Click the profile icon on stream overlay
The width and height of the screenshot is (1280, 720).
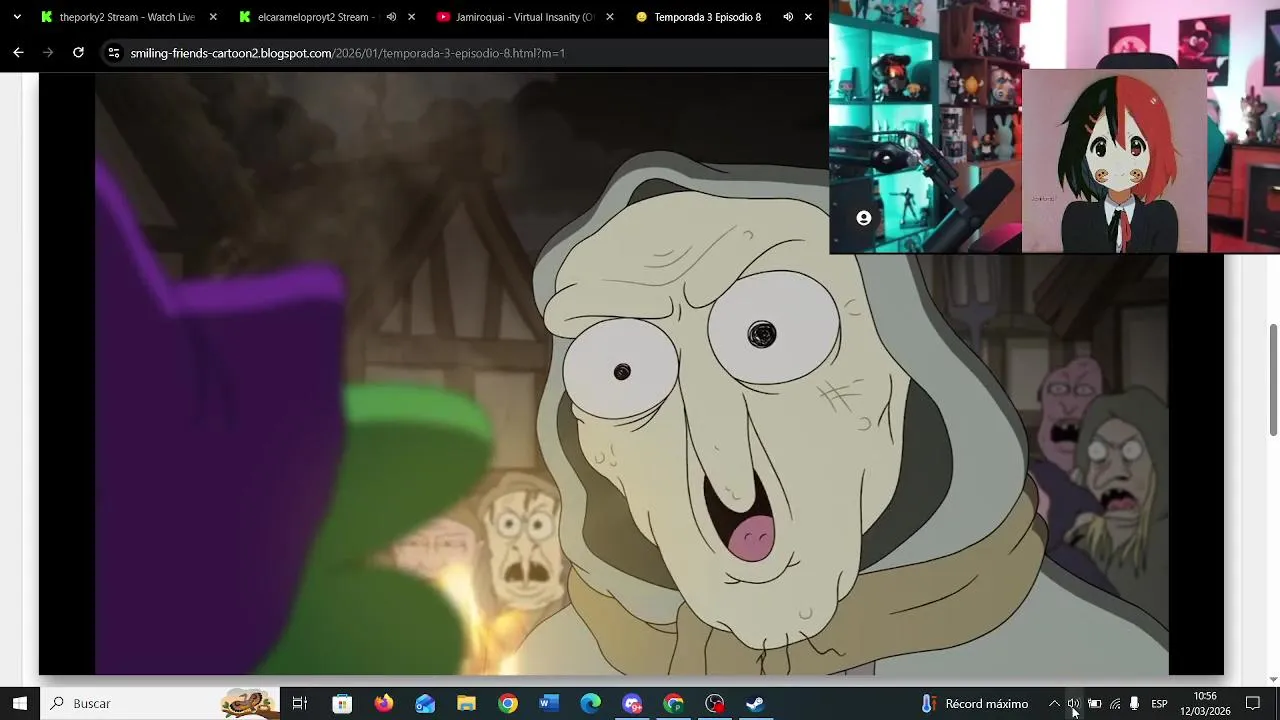pos(864,218)
